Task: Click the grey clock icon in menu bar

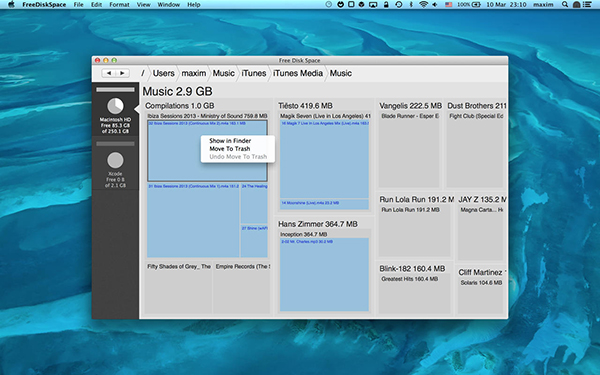Action: point(329,5)
